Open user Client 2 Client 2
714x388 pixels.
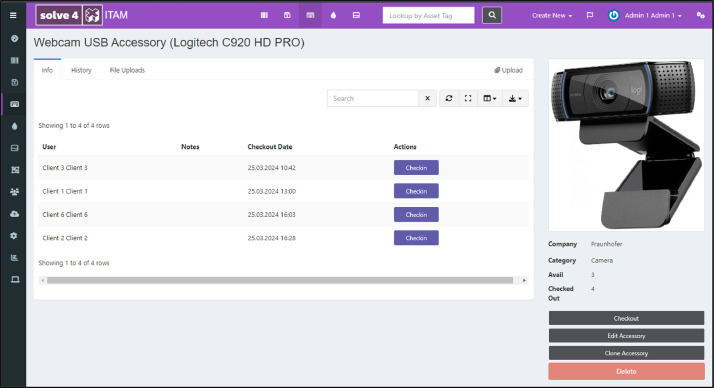pyautogui.click(x=65, y=238)
